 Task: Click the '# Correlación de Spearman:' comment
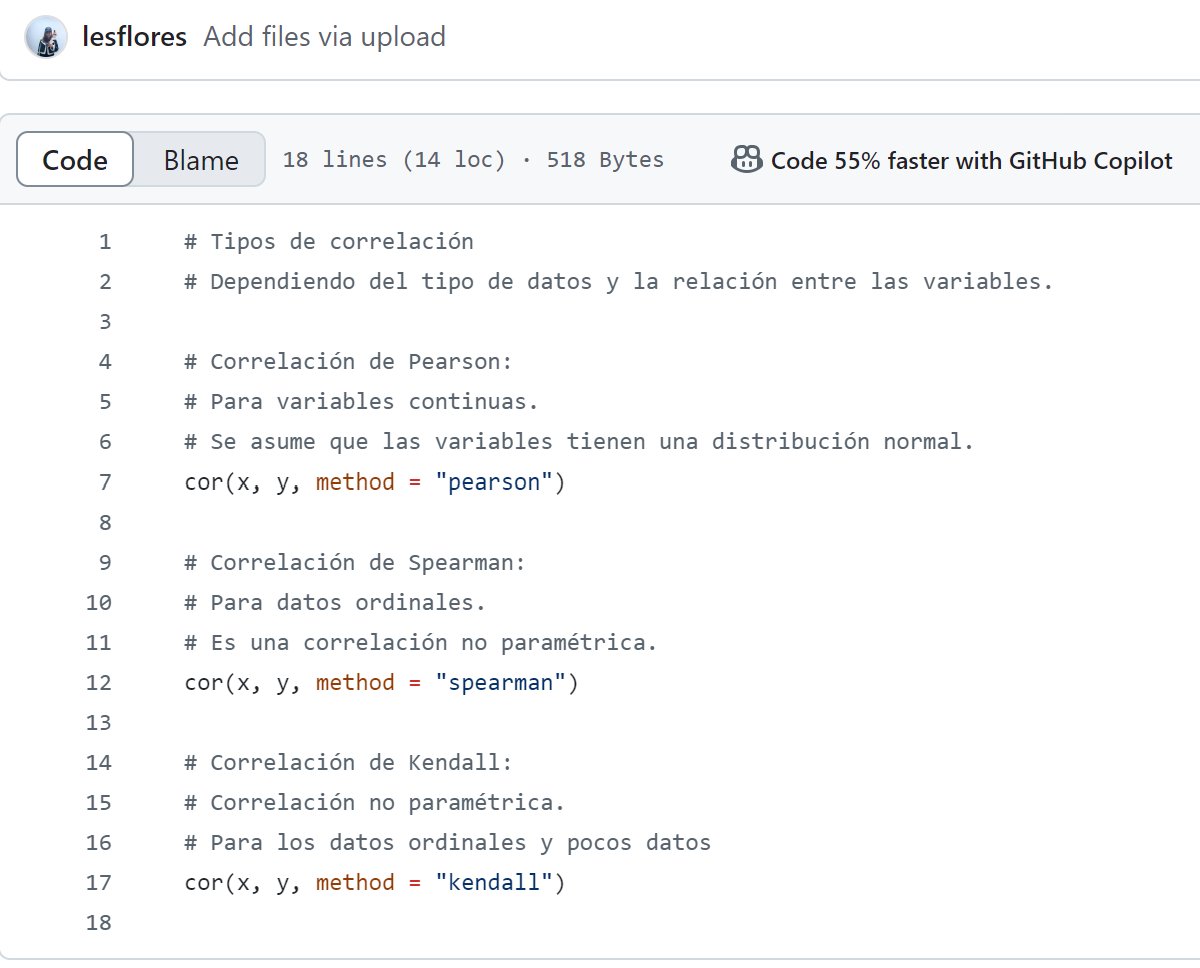(x=355, y=562)
